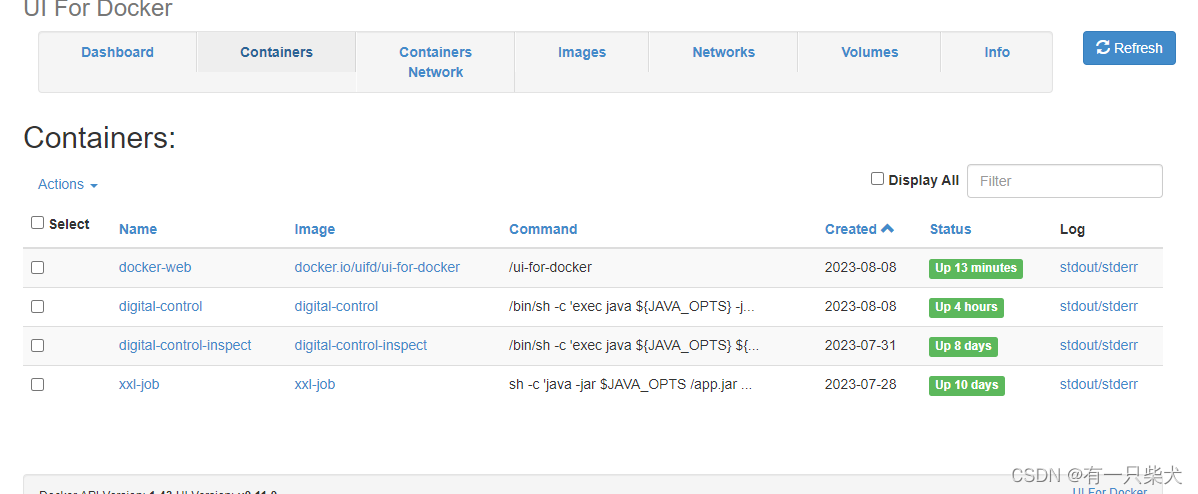Focus the Filter input field

click(1065, 181)
